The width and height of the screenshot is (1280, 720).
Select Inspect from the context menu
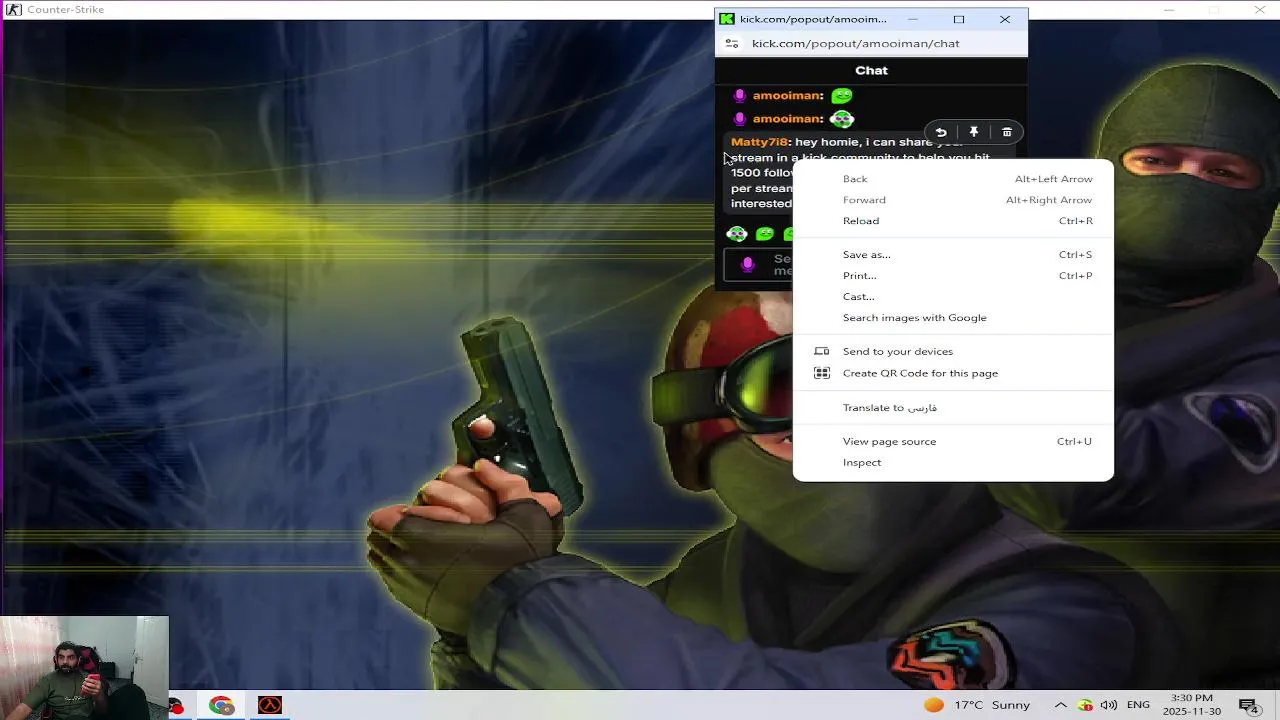pos(953,463)
